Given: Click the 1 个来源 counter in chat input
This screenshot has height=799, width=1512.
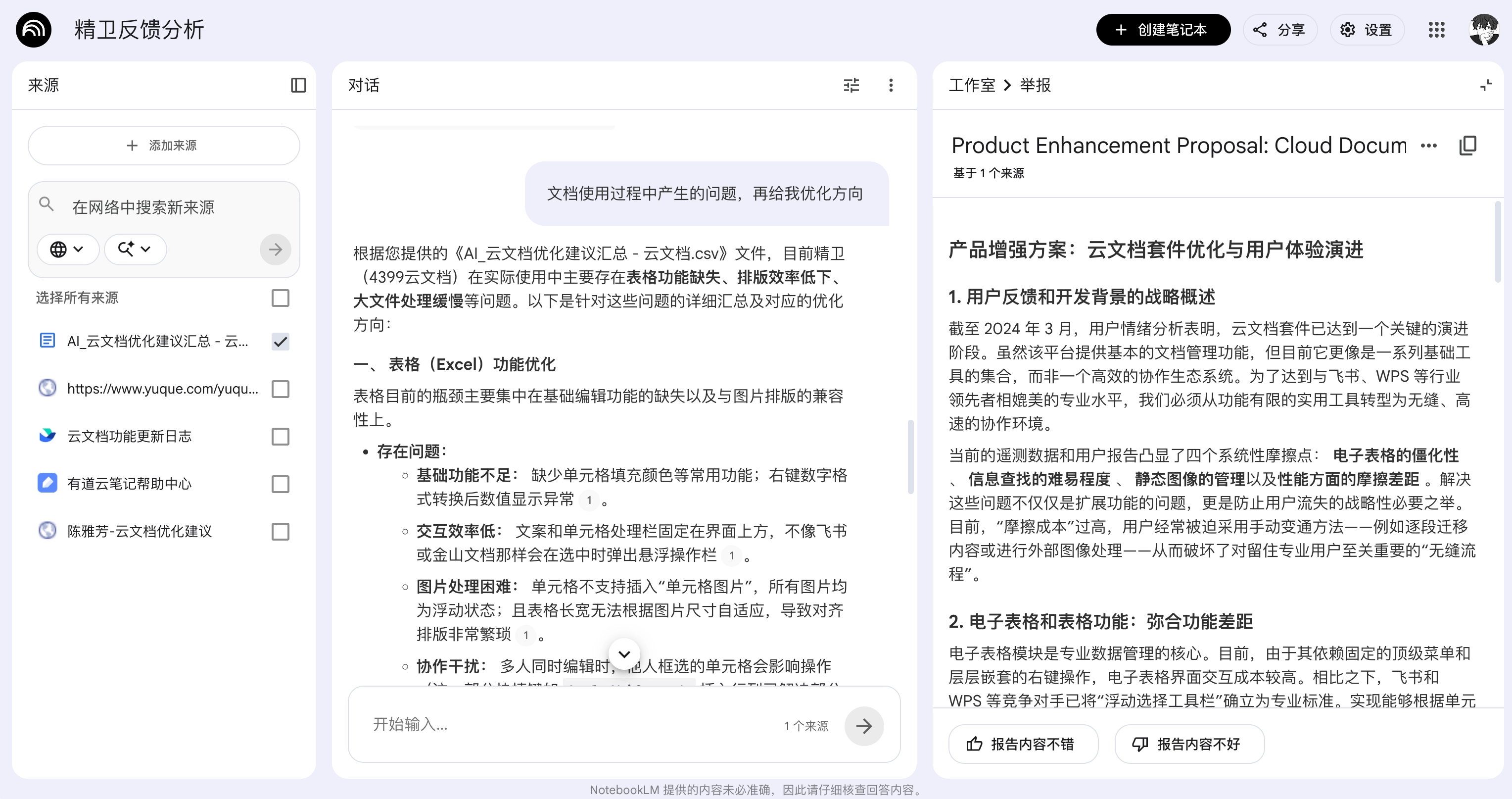Looking at the screenshot, I should point(806,726).
